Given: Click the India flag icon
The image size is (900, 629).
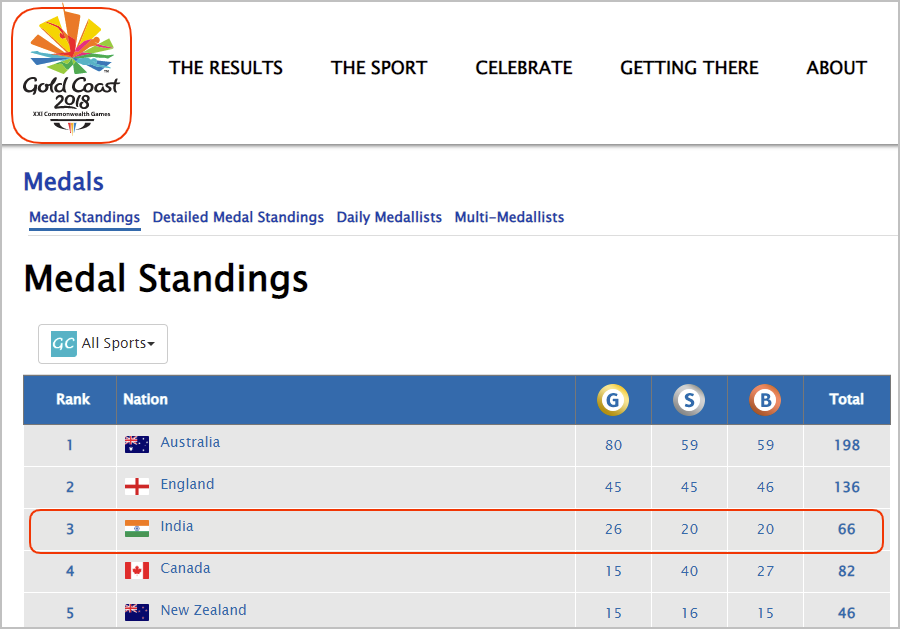Looking at the screenshot, I should [x=137, y=529].
